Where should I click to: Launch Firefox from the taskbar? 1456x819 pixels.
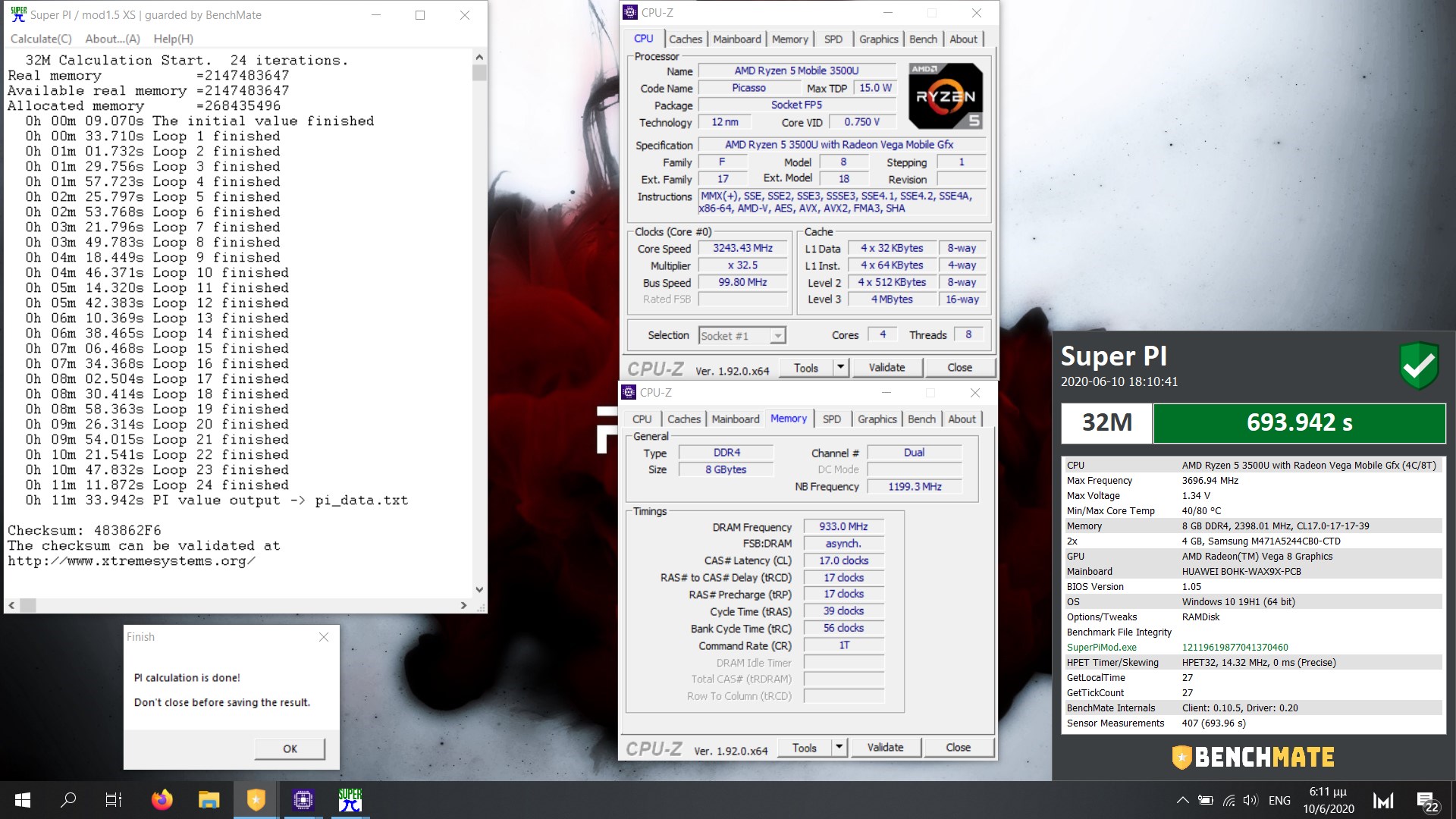162,800
